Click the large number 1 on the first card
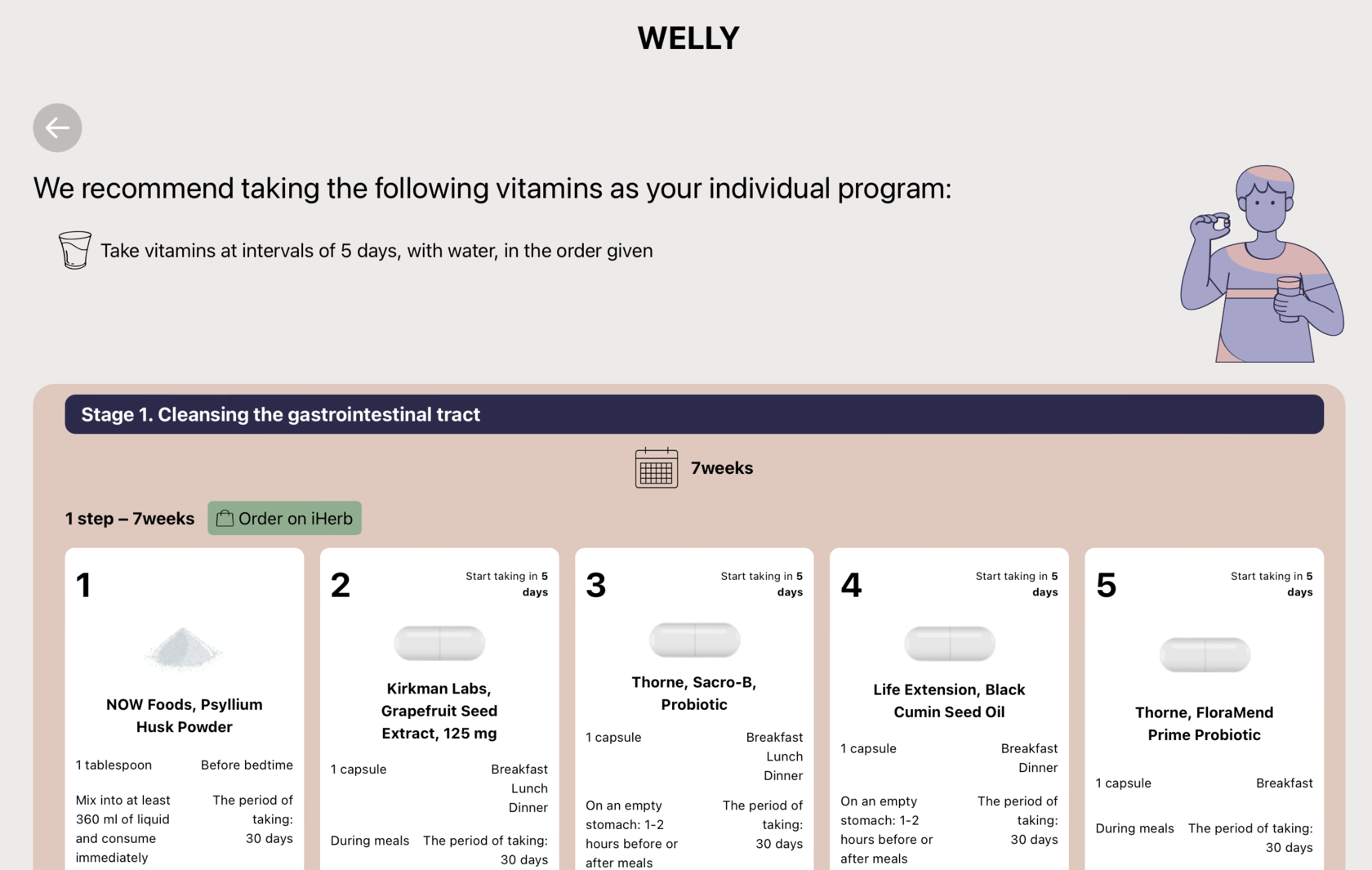Image resolution: width=1372 pixels, height=870 pixels. (83, 586)
